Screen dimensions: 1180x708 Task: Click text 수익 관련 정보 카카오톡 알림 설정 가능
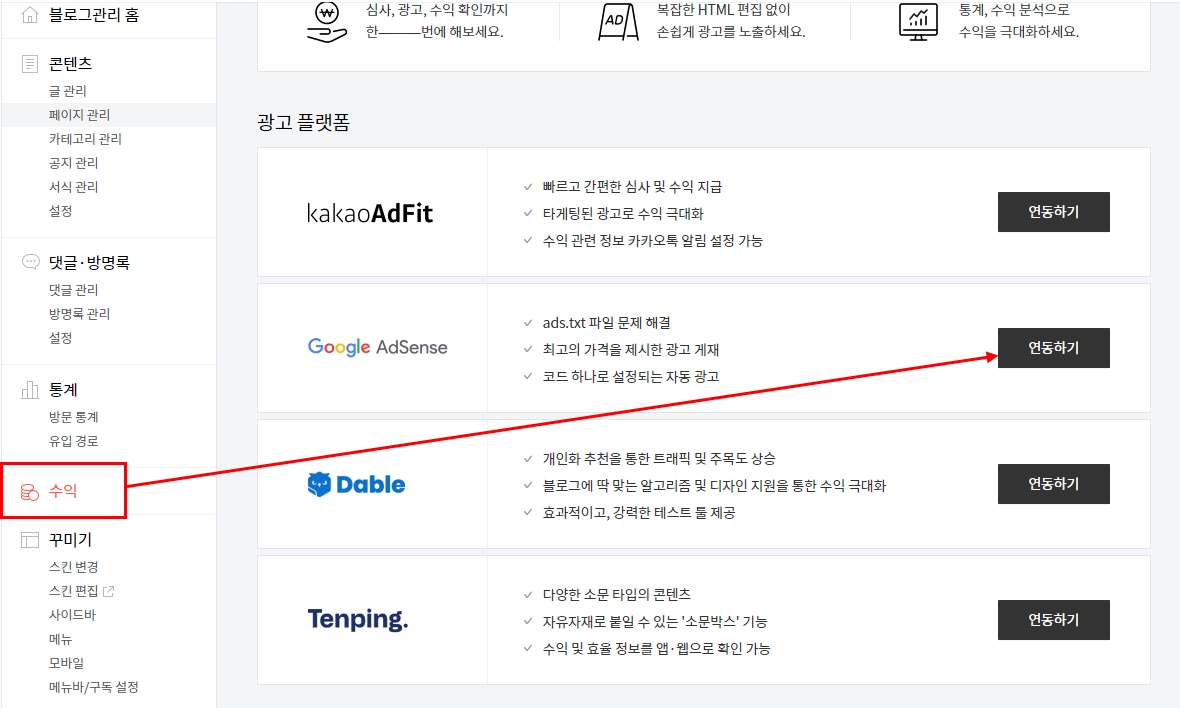pos(652,241)
